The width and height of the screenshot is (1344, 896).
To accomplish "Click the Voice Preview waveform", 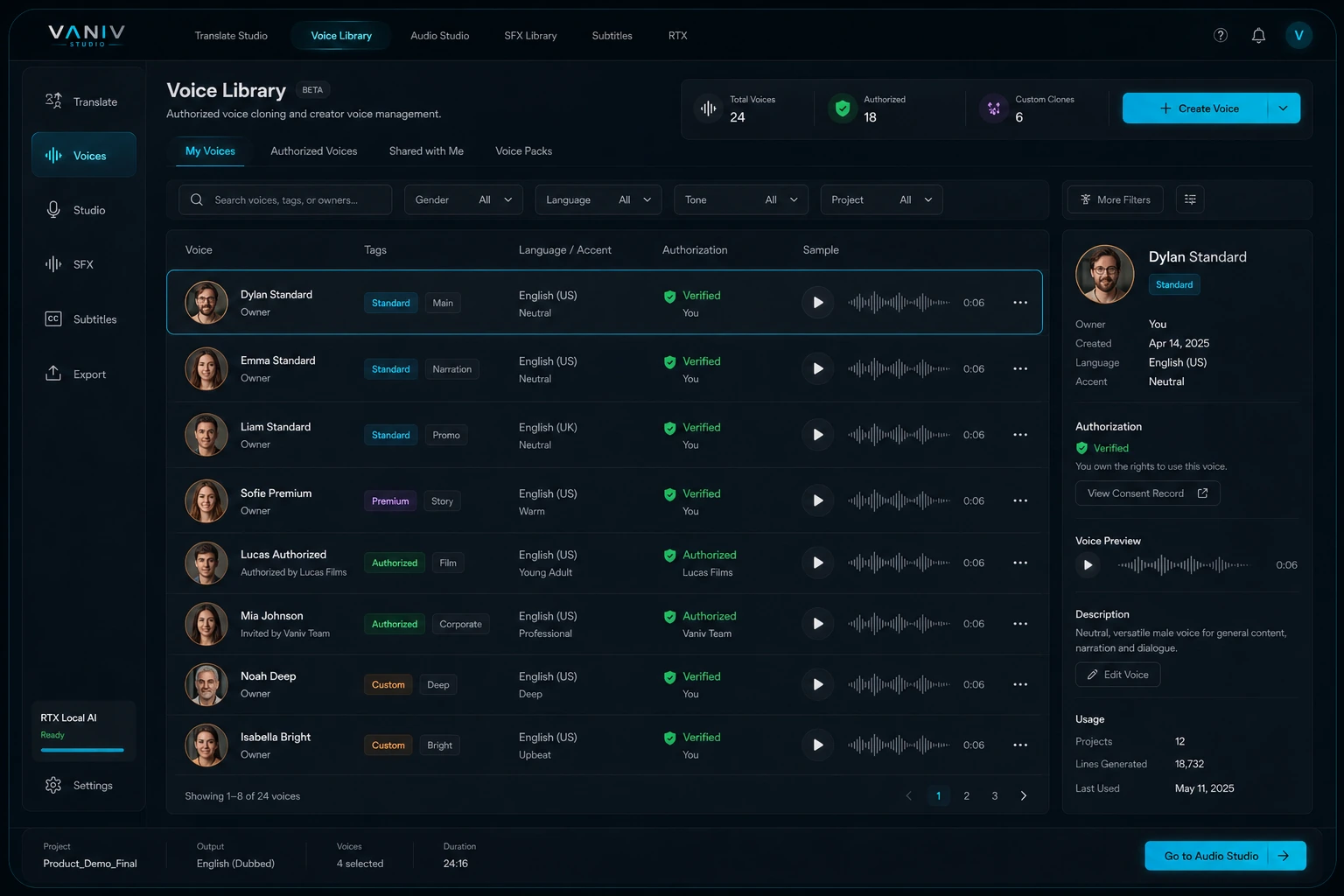I will pyautogui.click(x=1183, y=564).
